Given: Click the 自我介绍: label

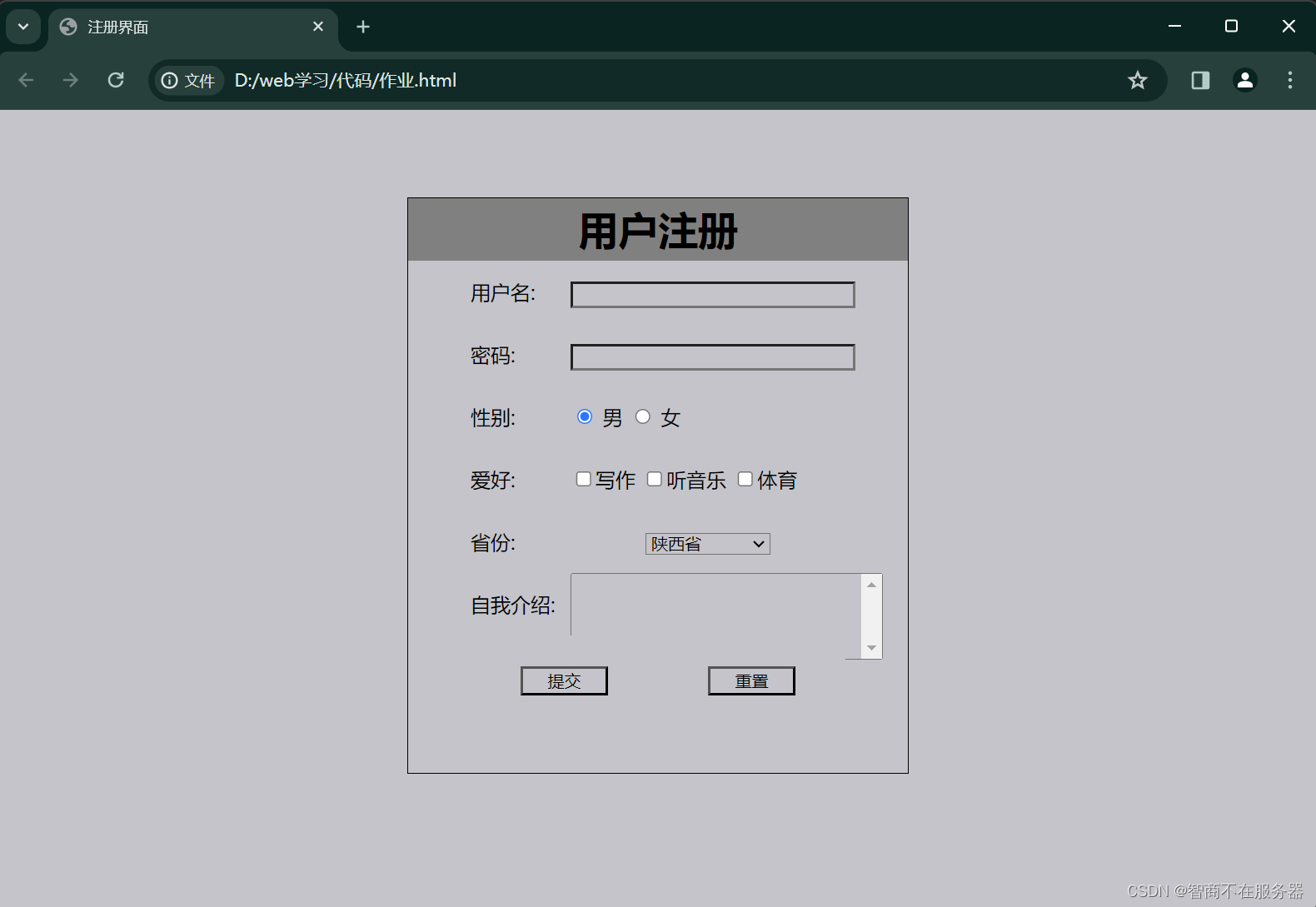Looking at the screenshot, I should (x=513, y=605).
